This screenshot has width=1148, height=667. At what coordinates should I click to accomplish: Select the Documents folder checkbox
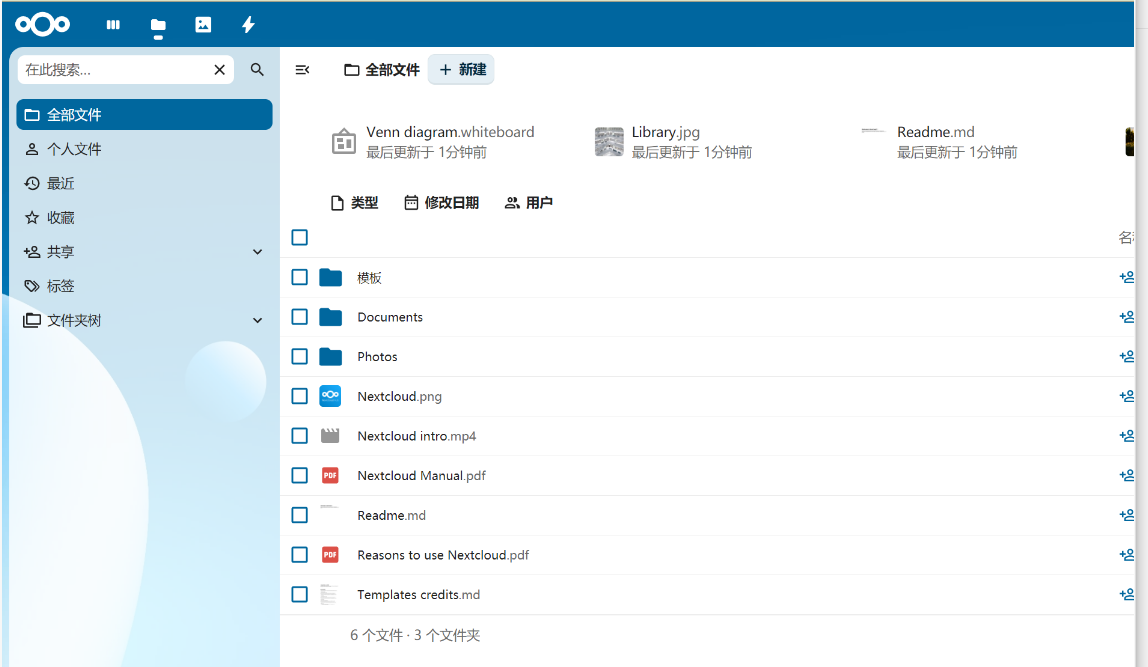[299, 317]
